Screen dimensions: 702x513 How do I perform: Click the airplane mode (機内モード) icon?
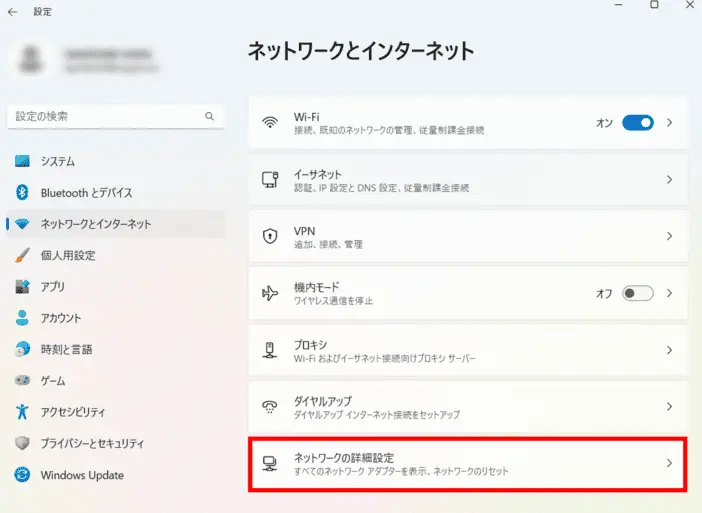[x=269, y=293]
